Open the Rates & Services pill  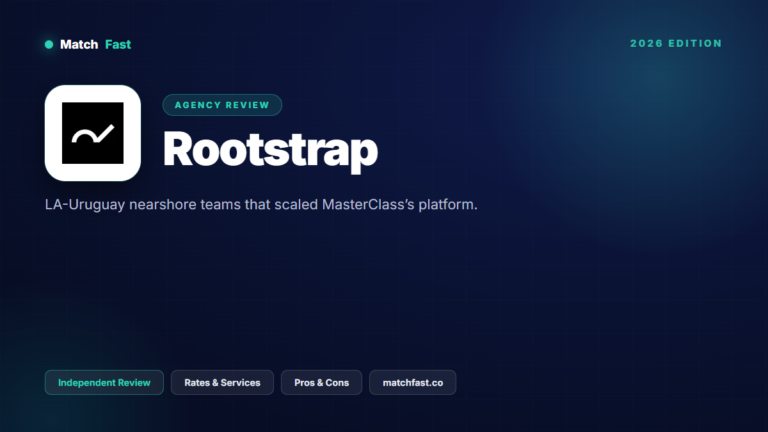click(222, 383)
